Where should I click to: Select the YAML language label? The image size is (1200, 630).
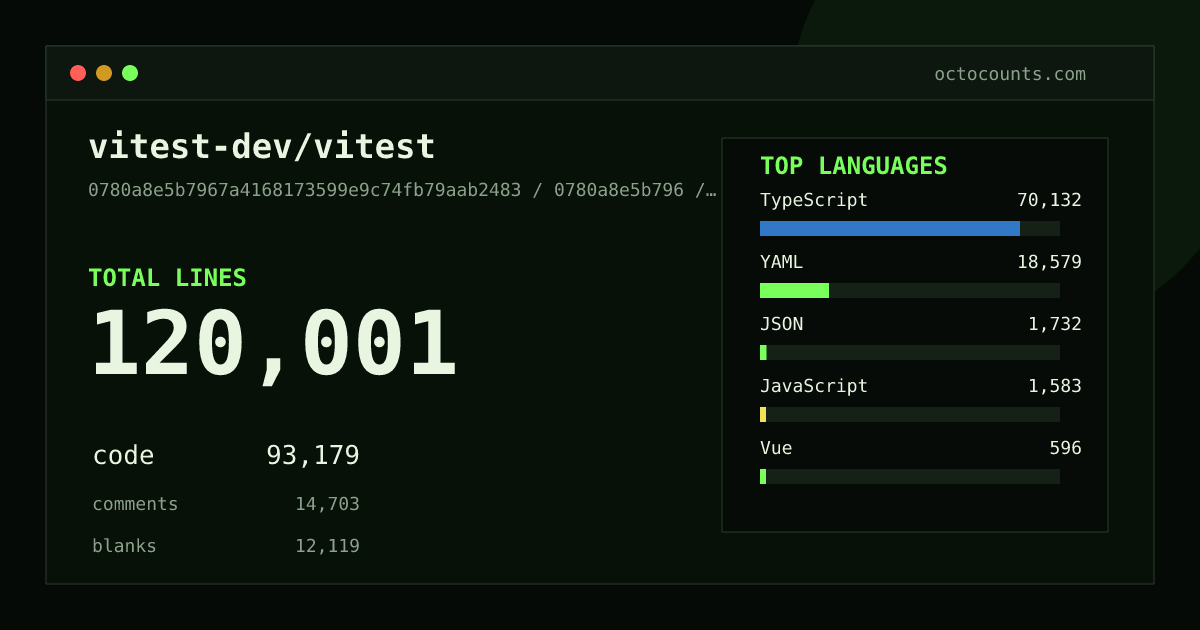pos(781,262)
